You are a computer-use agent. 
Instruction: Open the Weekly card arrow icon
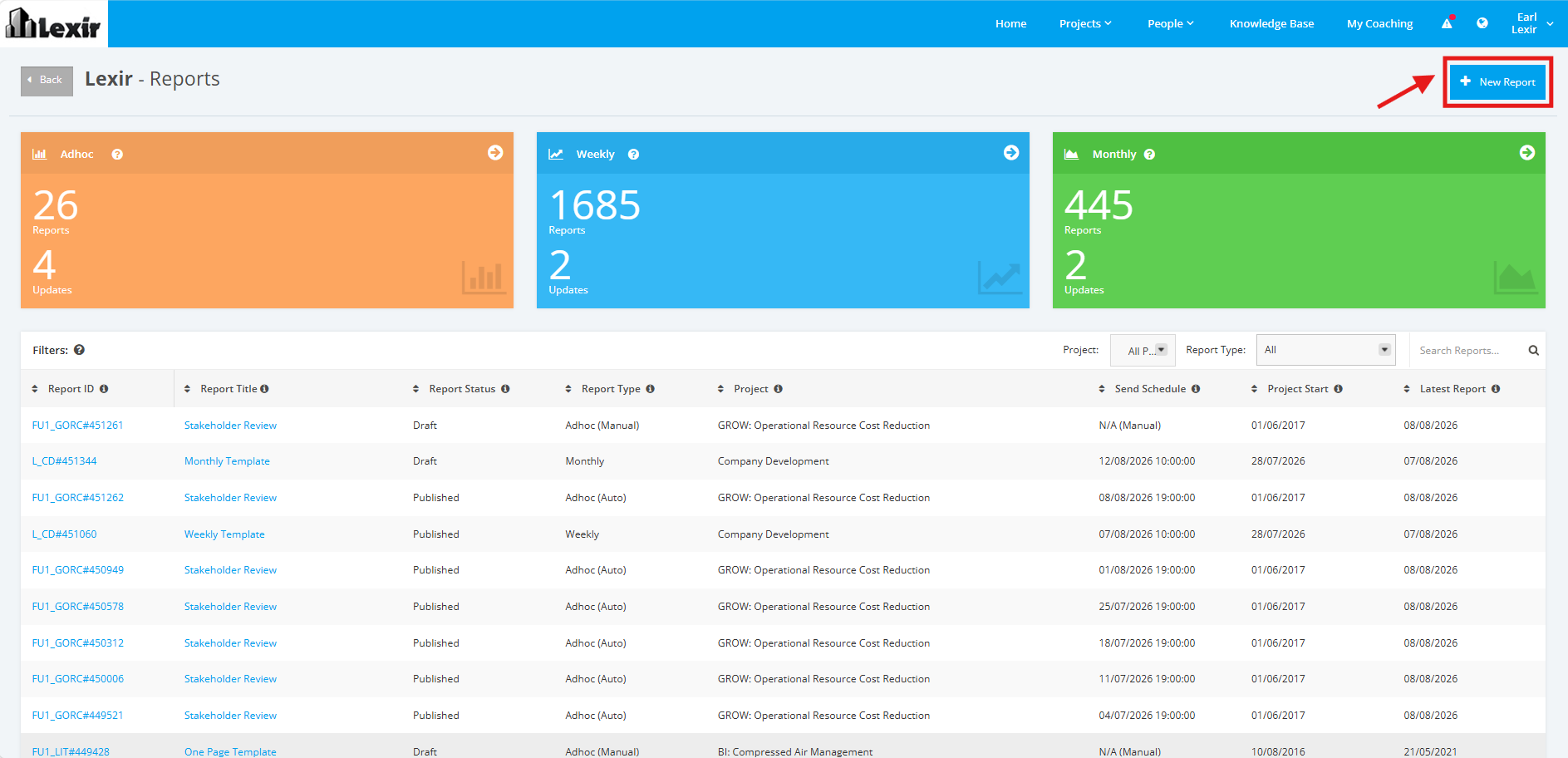tap(1011, 153)
